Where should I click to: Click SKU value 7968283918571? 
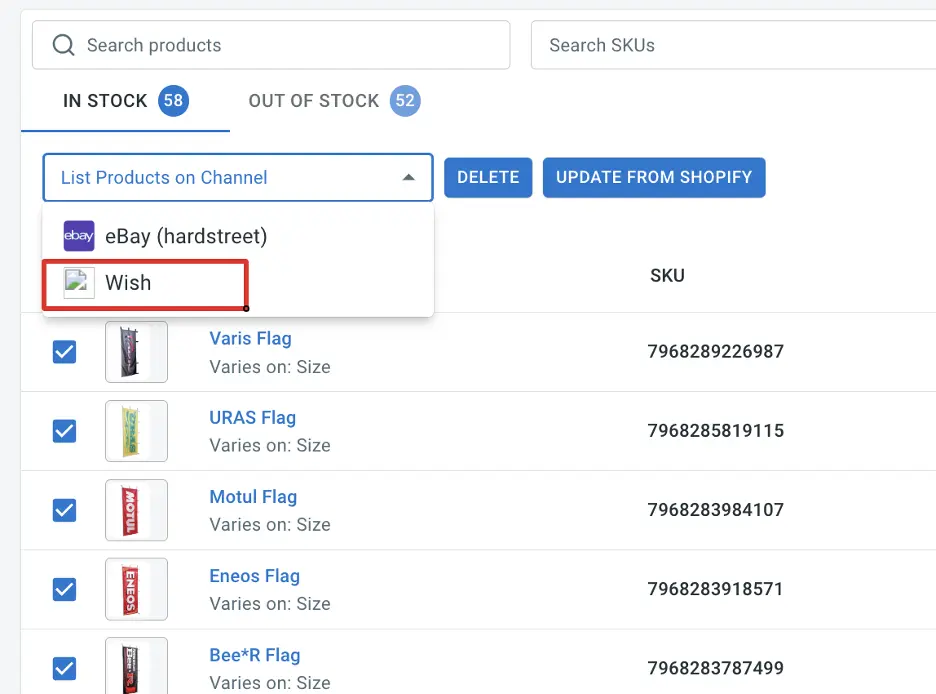[715, 589]
